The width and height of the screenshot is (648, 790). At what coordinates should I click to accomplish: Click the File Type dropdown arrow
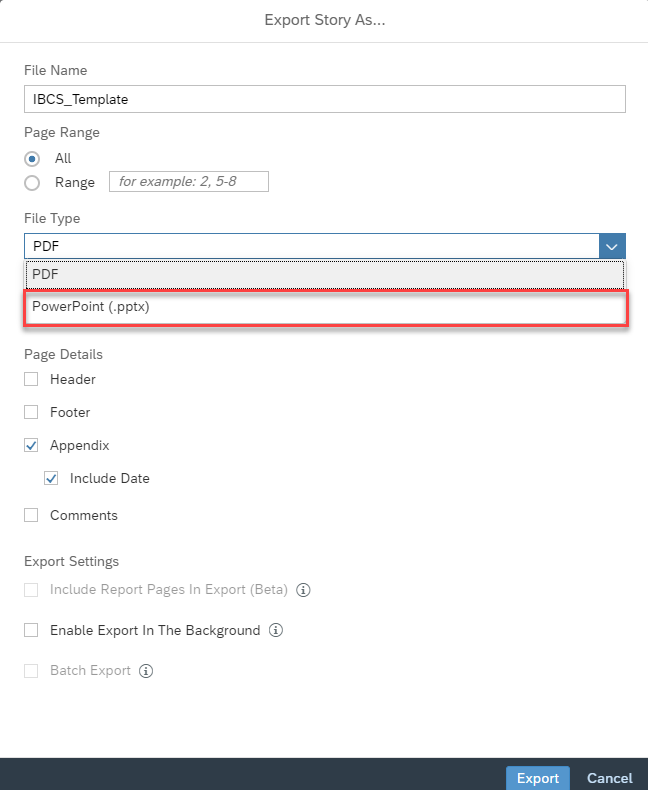click(x=611, y=246)
